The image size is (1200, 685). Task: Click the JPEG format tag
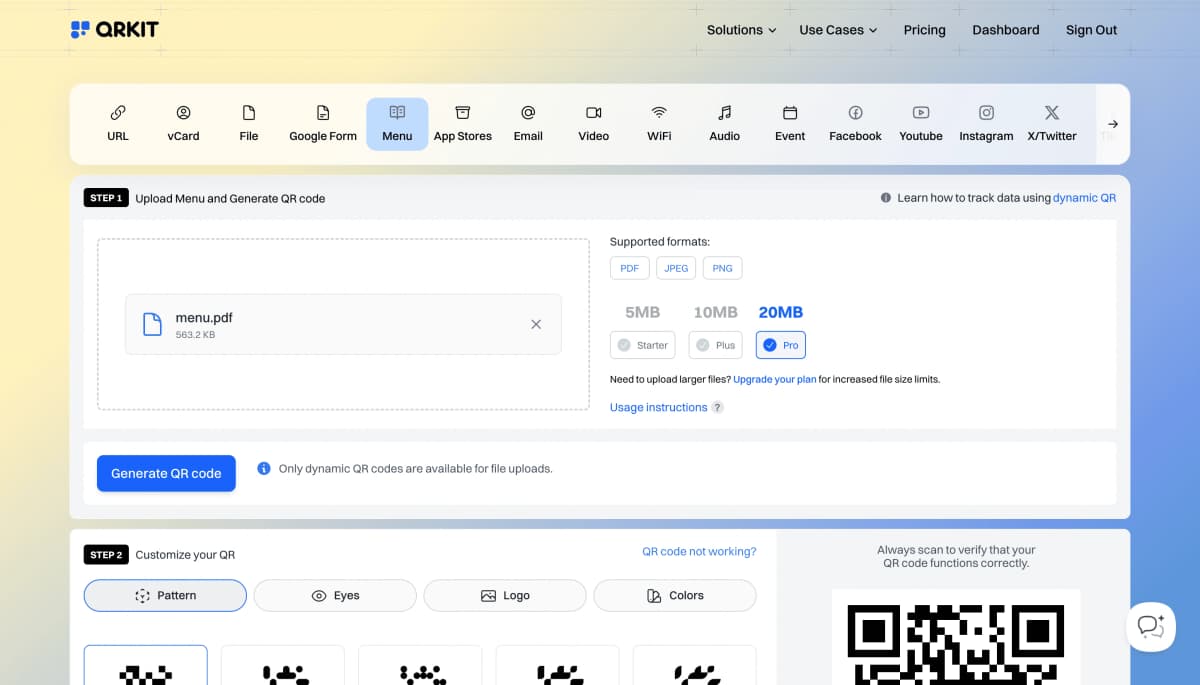point(676,268)
